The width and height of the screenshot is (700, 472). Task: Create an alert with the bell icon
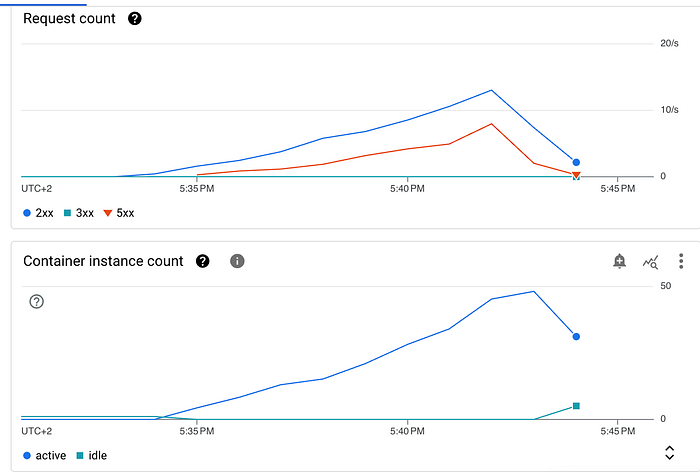point(619,261)
